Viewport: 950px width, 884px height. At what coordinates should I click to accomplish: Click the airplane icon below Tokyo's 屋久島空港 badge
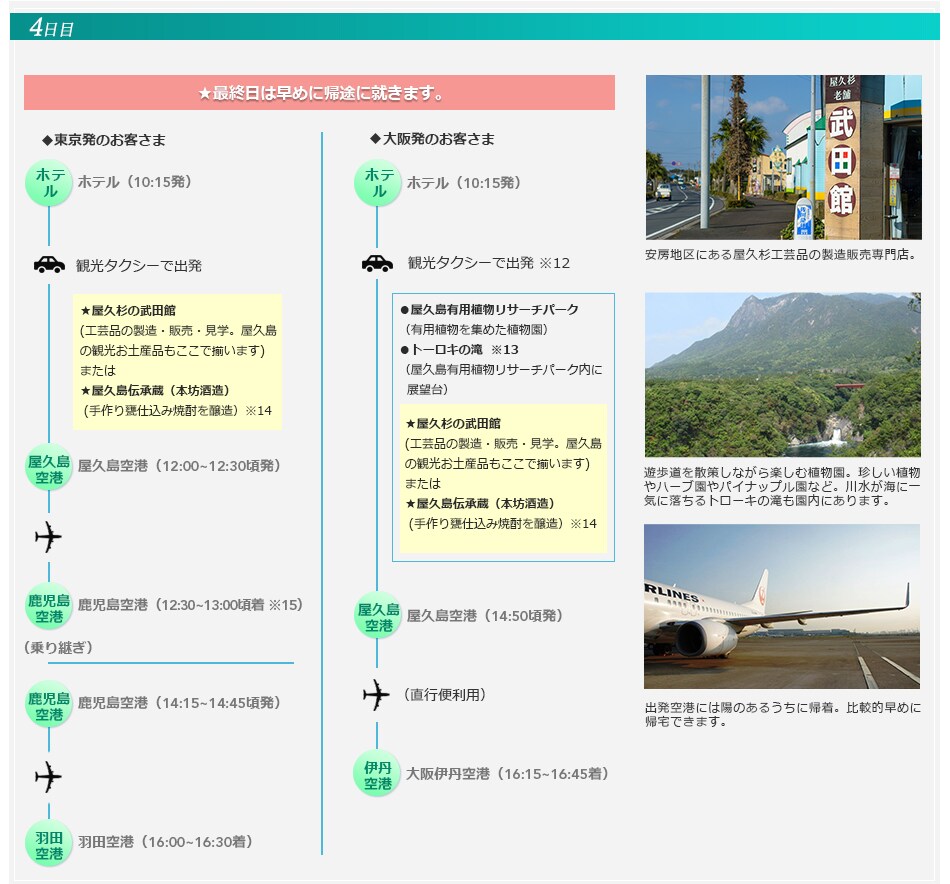[49, 537]
